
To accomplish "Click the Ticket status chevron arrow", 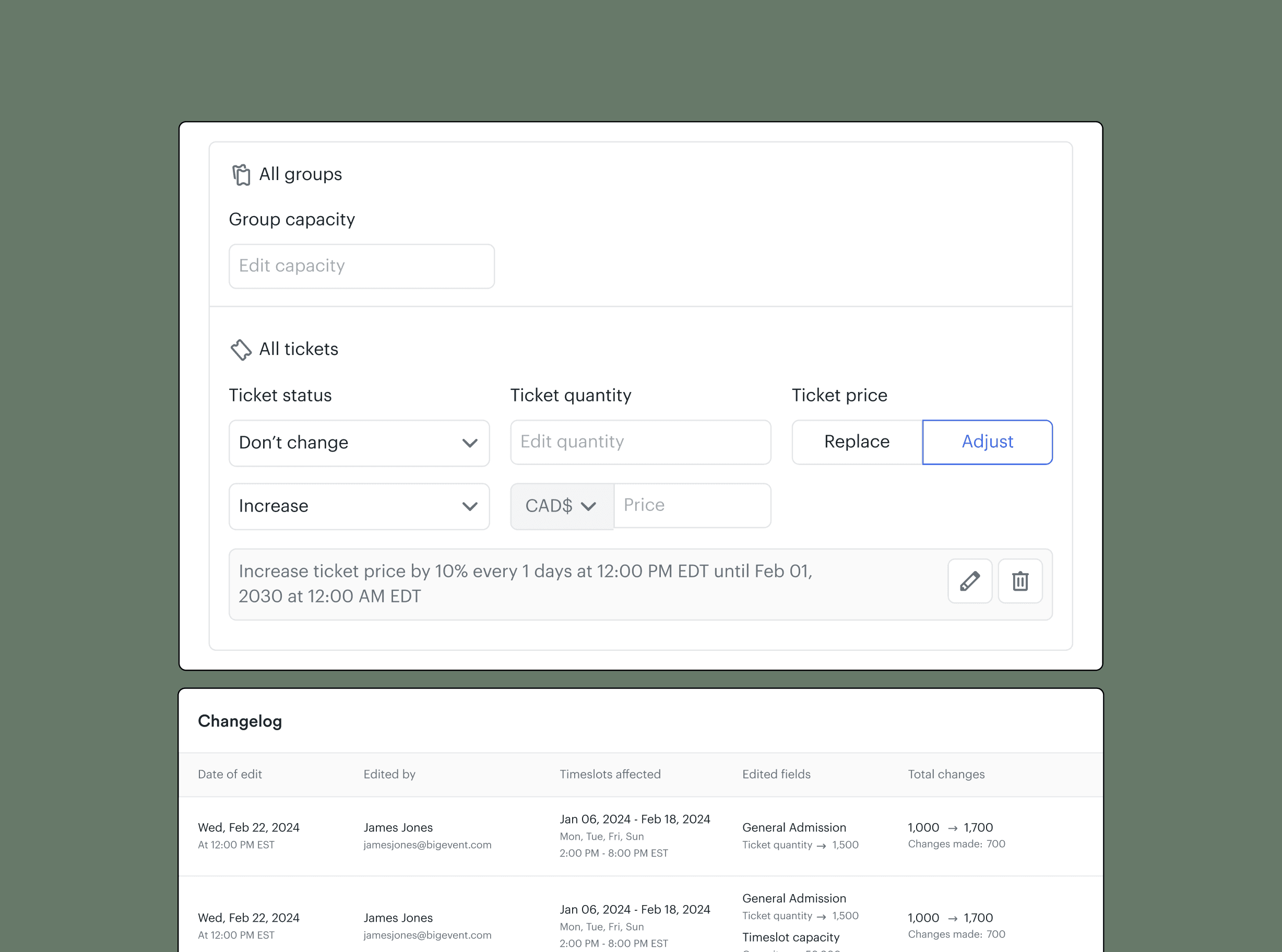I will click(x=470, y=443).
